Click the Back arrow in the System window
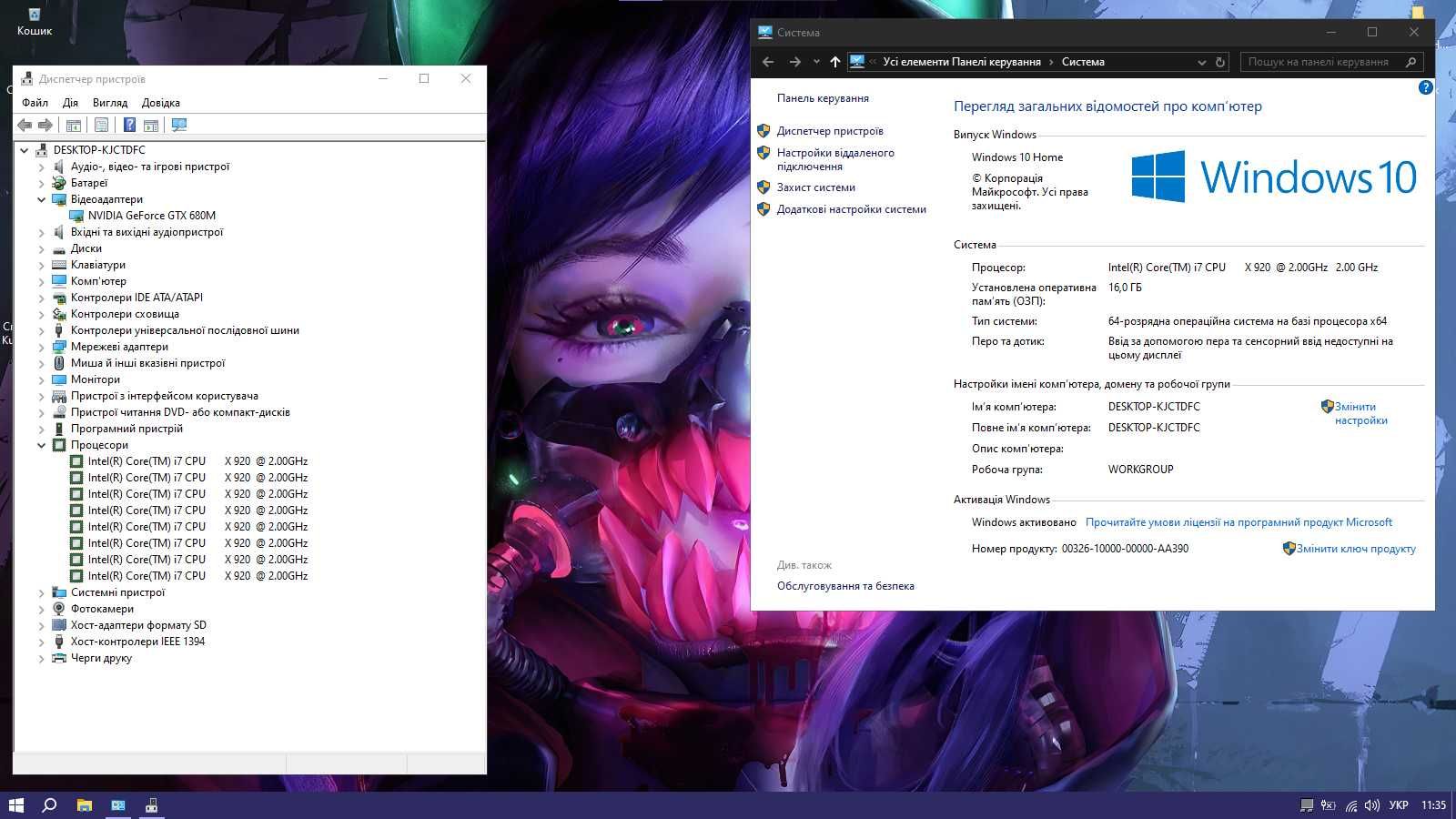 (768, 62)
